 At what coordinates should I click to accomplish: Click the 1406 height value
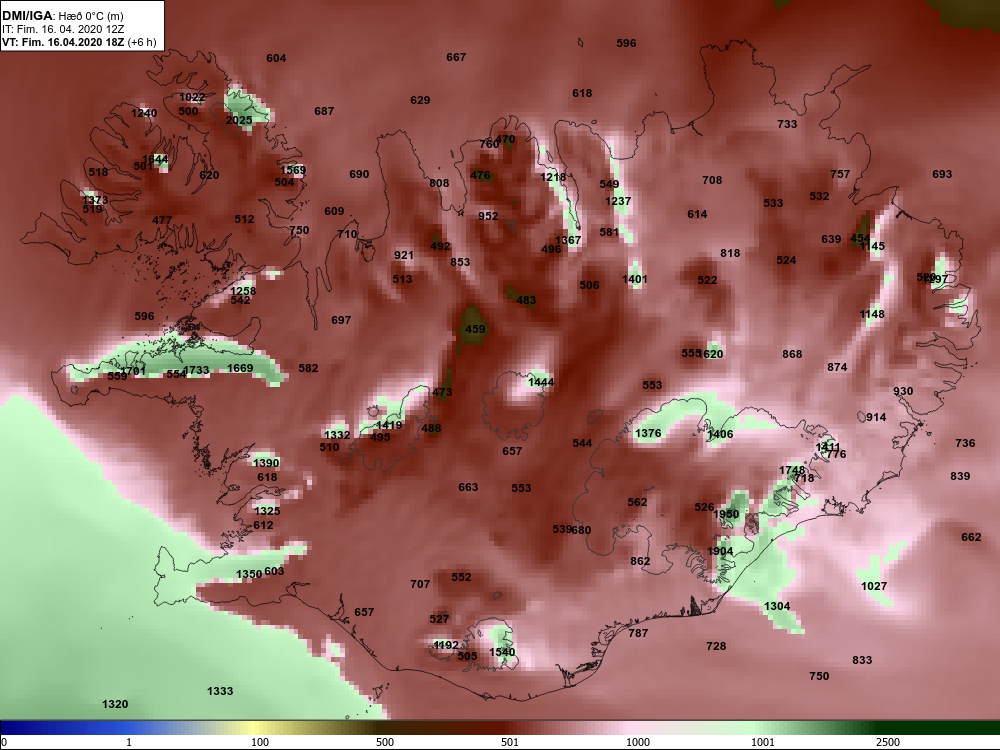[x=720, y=434]
